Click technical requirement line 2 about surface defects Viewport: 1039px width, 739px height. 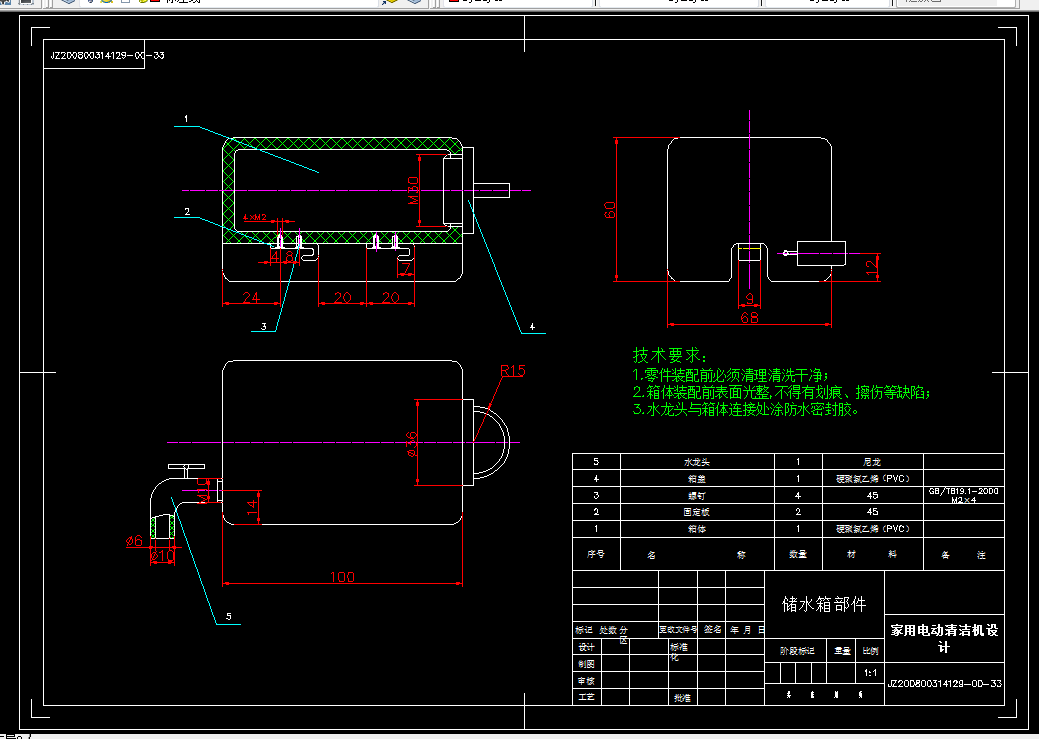781,392
